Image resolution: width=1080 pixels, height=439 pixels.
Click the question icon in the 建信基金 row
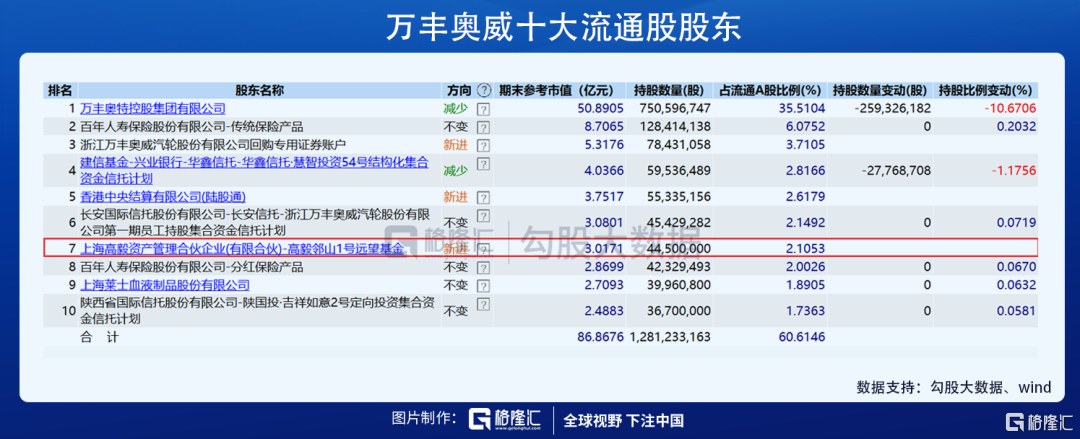[x=484, y=164]
